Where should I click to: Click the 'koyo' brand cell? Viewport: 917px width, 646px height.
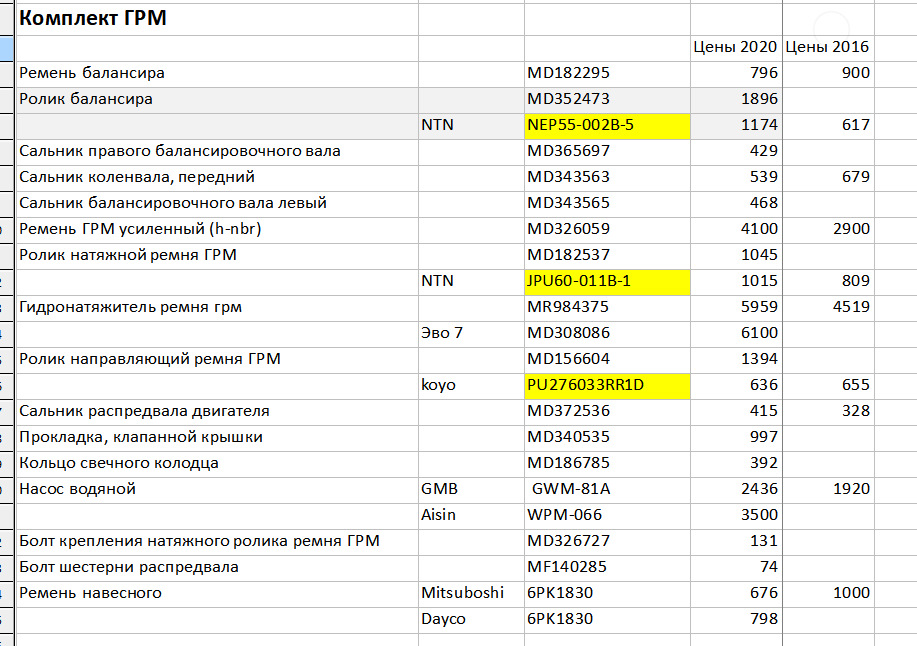coord(471,386)
